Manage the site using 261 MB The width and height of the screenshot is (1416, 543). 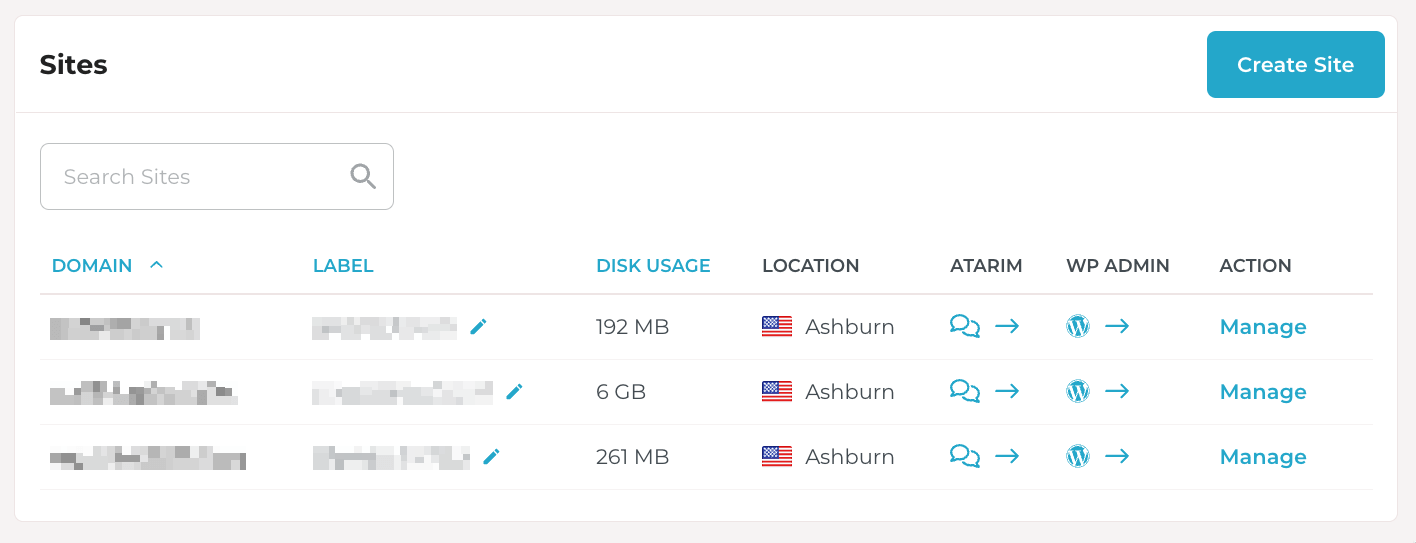1263,457
